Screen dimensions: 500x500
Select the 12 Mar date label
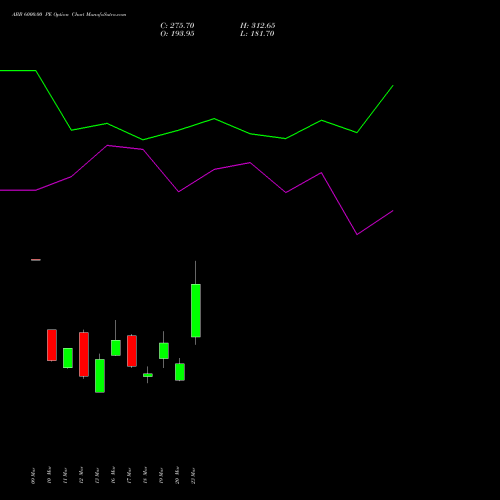[x=81, y=475]
